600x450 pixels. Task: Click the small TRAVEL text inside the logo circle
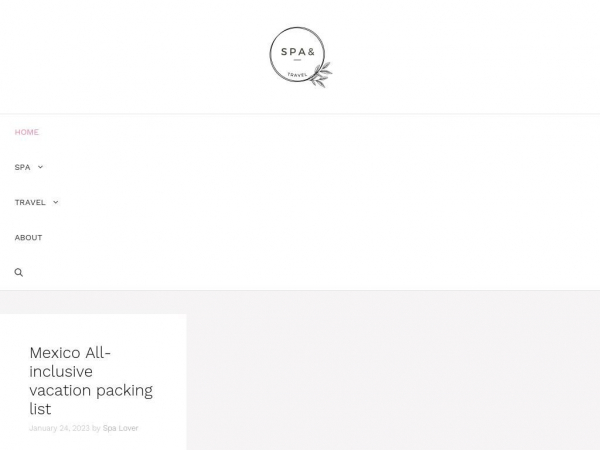coord(297,75)
